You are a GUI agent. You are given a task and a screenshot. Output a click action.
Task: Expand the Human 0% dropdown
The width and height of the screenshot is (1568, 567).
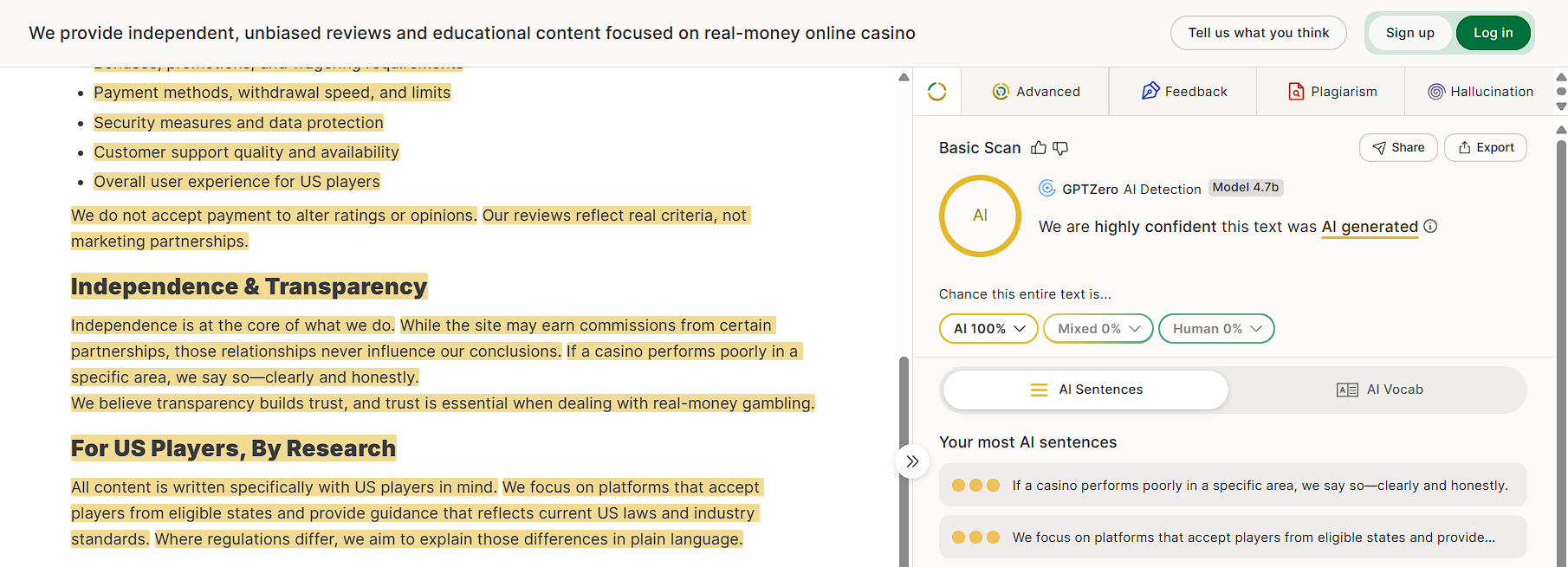(x=1216, y=329)
